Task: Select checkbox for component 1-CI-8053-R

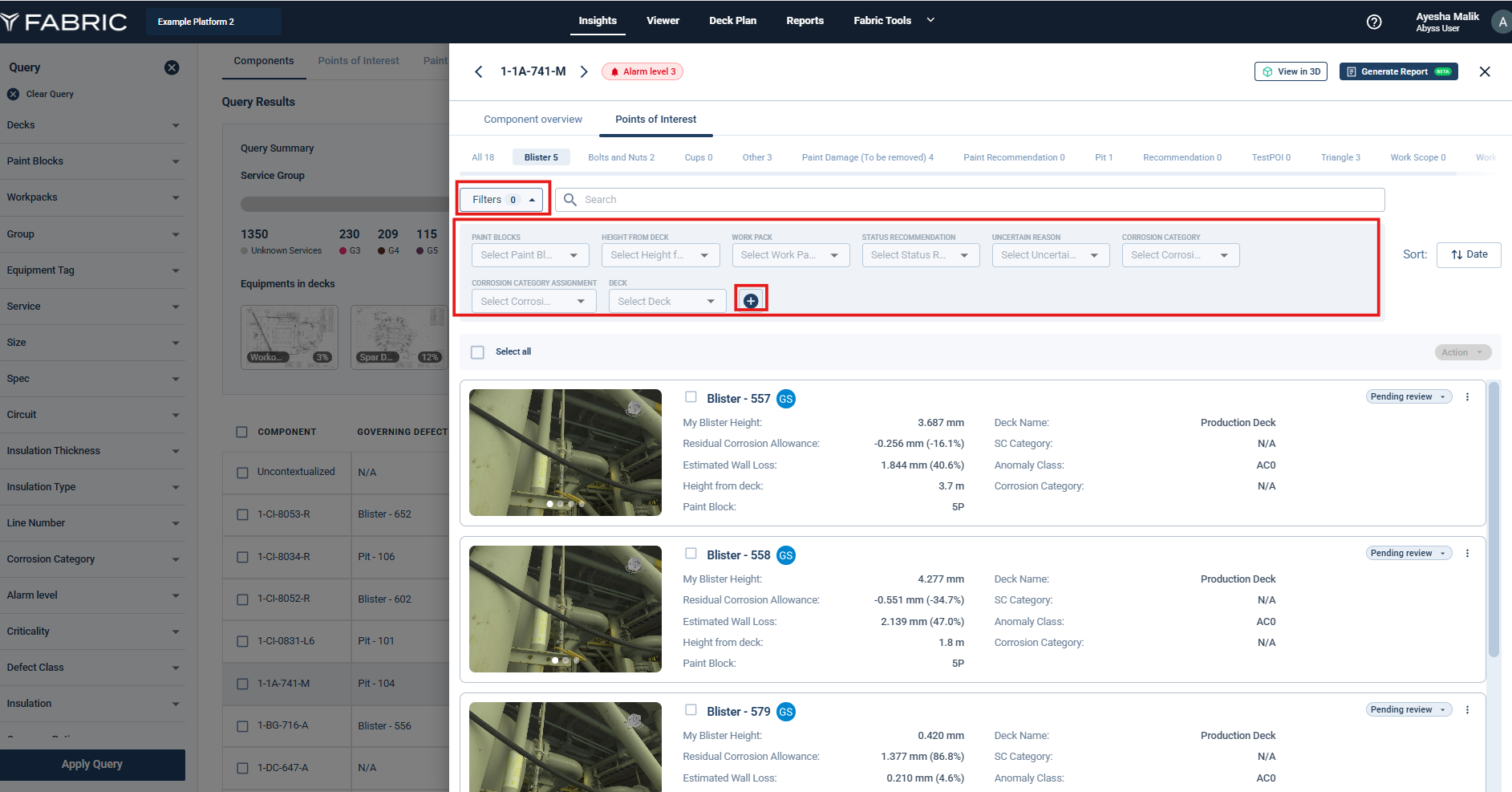Action: pyautogui.click(x=242, y=514)
